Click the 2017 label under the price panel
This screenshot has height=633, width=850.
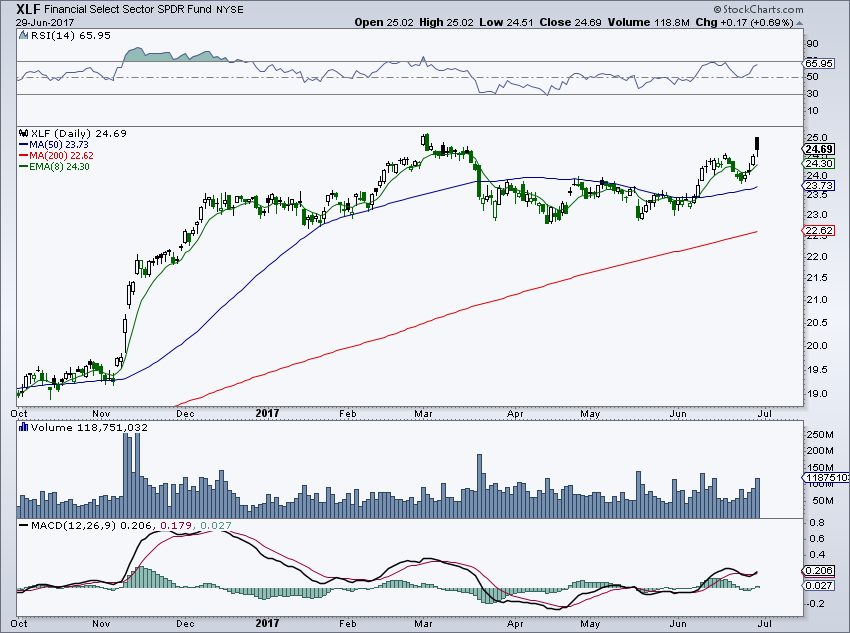click(267, 414)
